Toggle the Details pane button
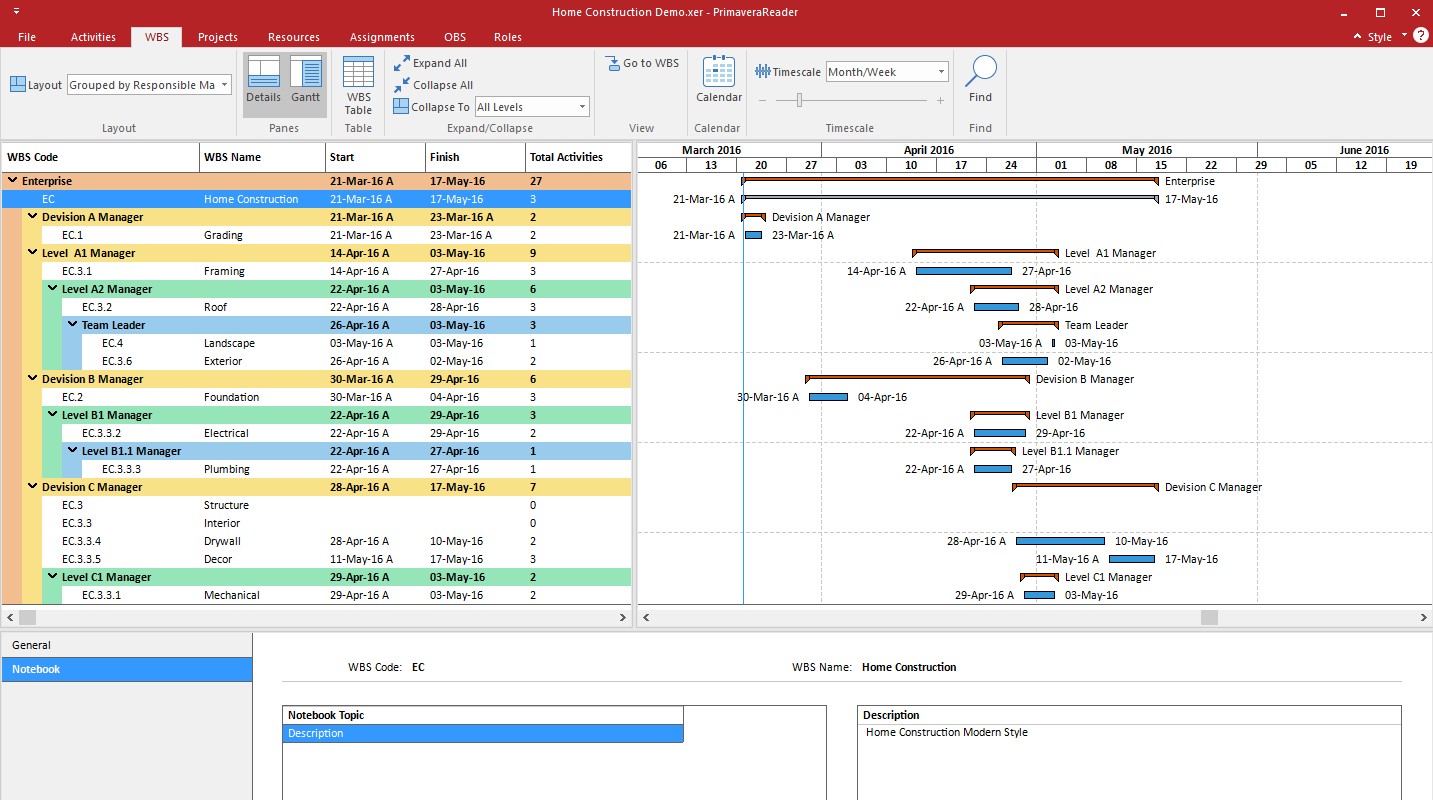1433x800 pixels. click(x=264, y=80)
